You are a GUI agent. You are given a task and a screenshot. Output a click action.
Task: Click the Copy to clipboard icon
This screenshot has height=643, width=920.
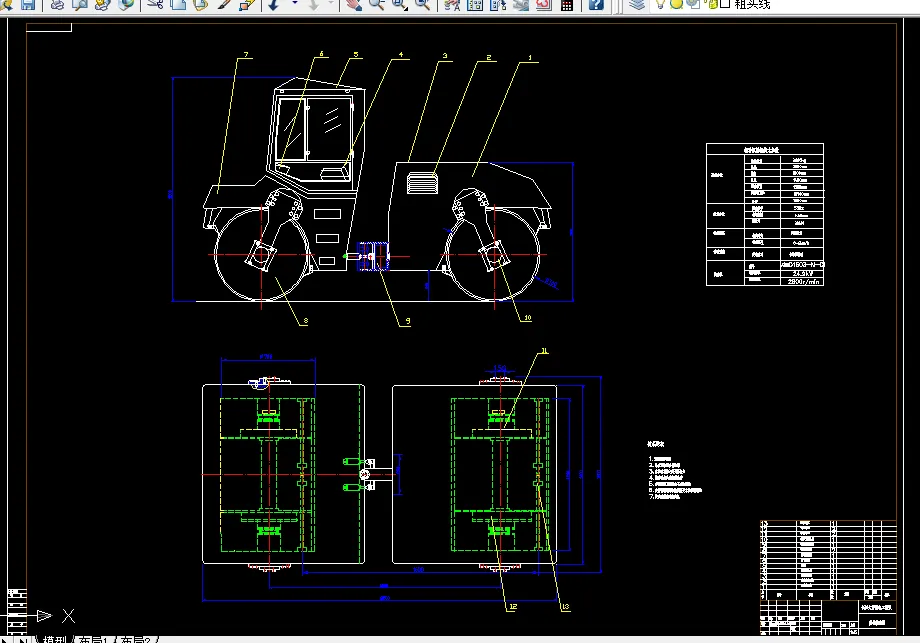click(178, 5)
